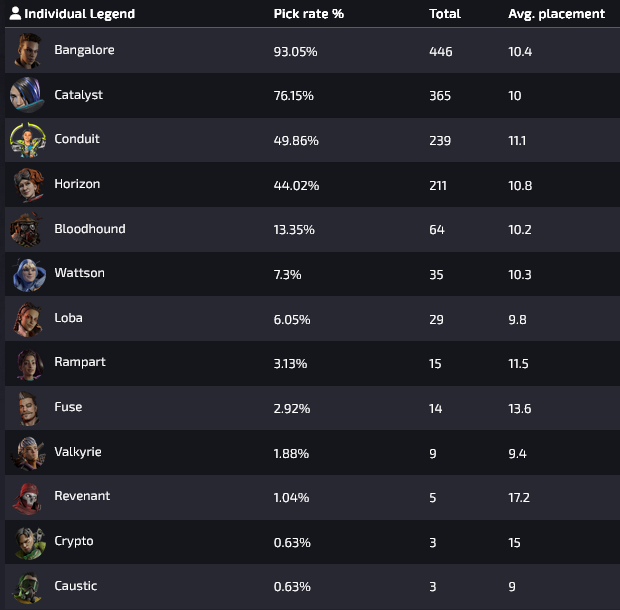Select the Fuse legend name
620x610 pixels.
point(68,407)
